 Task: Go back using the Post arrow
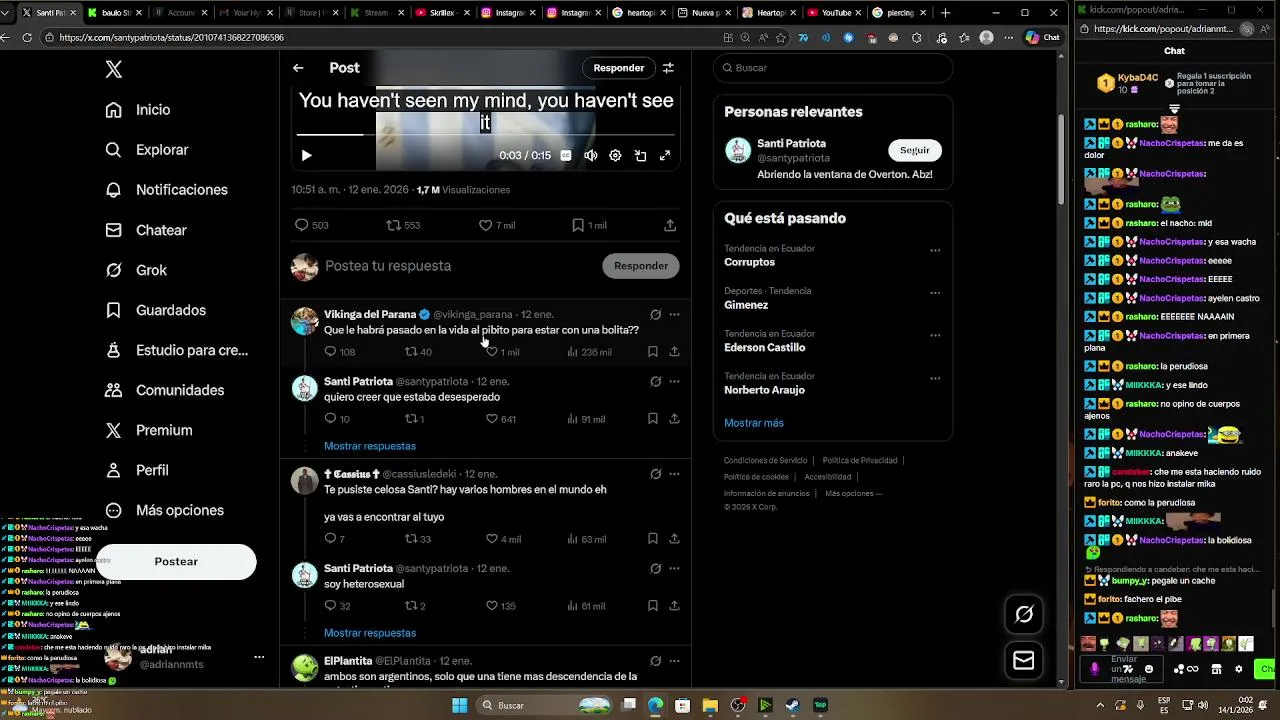(298, 68)
